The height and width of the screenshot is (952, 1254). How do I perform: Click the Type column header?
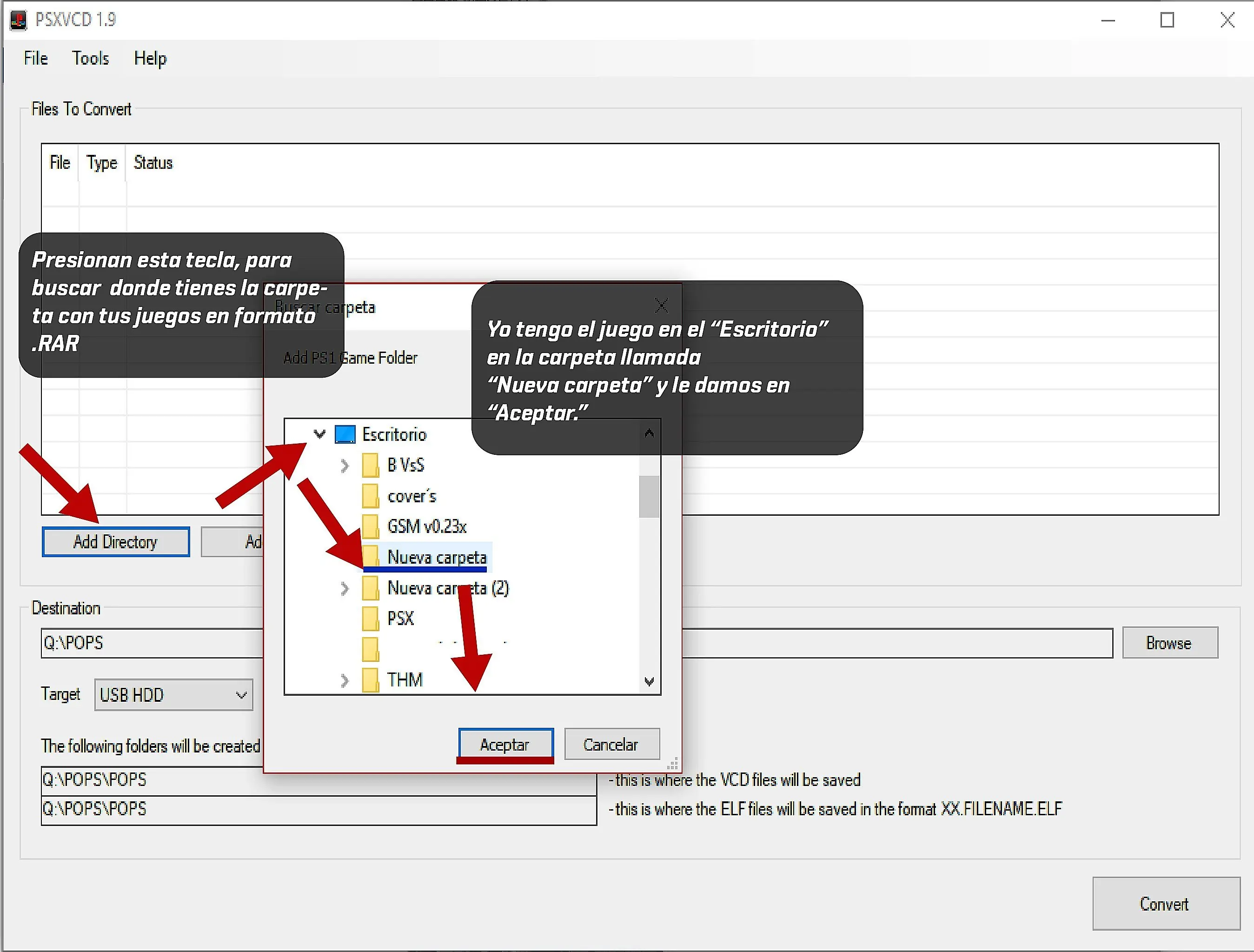(102, 163)
